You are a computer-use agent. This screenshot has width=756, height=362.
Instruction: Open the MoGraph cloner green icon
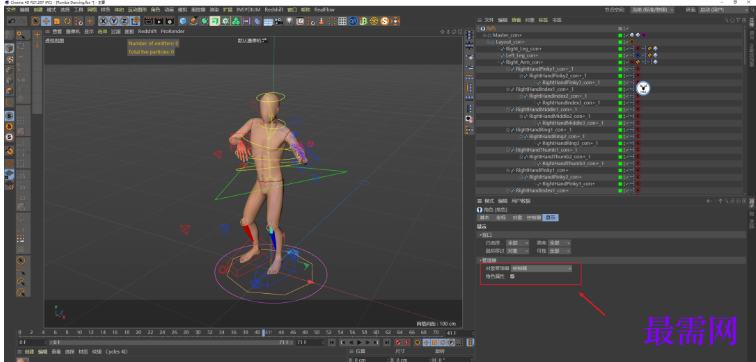point(236,21)
